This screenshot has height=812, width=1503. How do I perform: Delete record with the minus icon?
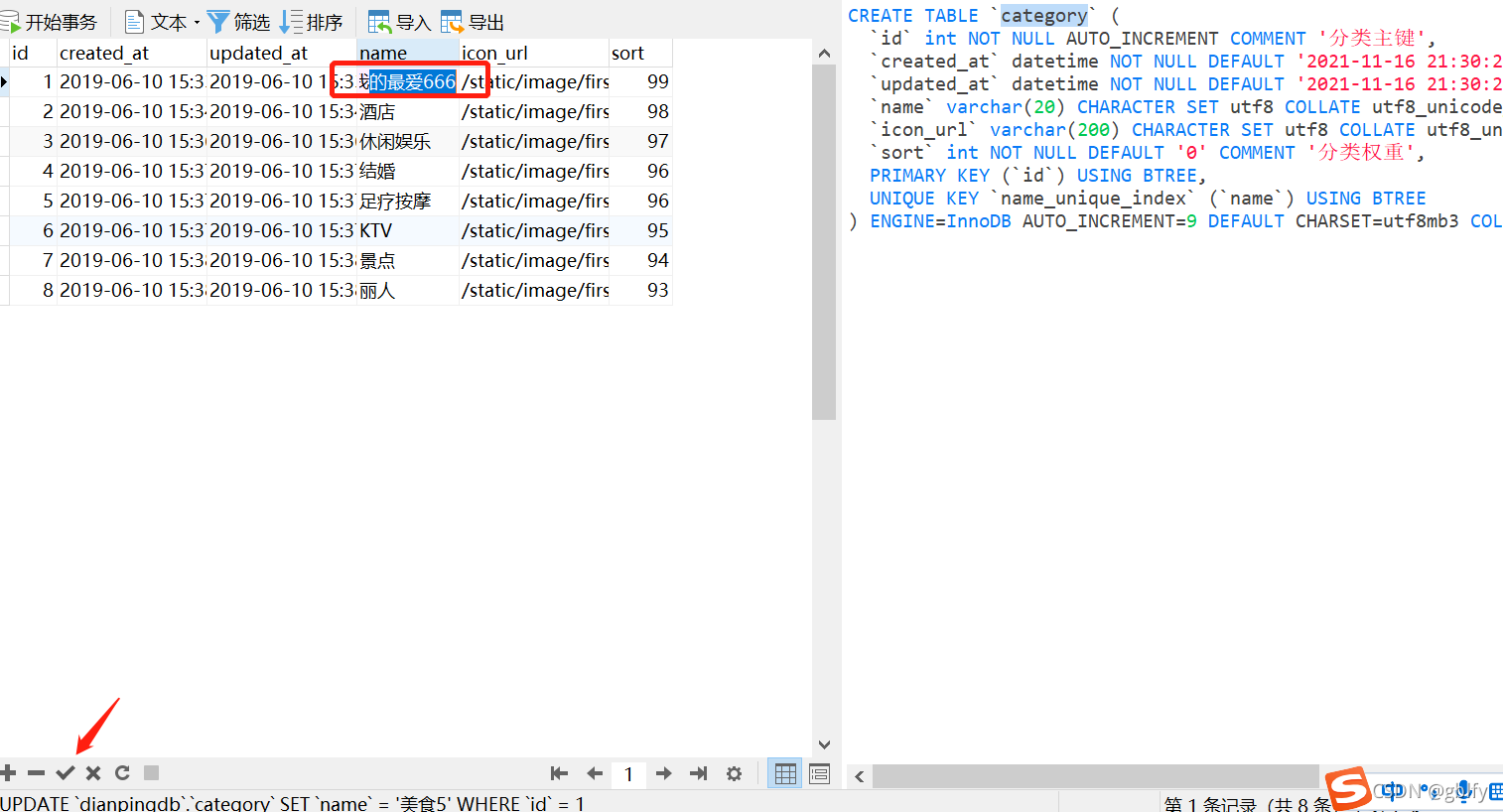(x=37, y=773)
